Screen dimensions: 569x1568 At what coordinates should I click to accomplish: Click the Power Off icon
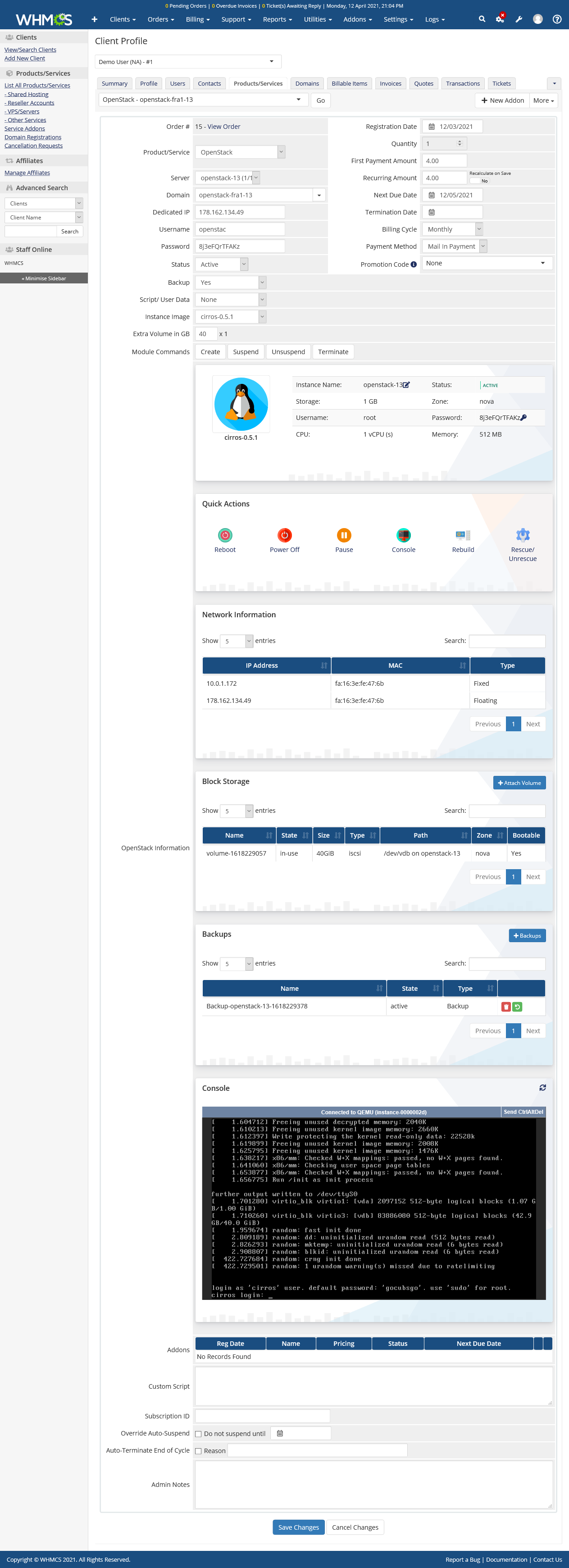tap(284, 535)
